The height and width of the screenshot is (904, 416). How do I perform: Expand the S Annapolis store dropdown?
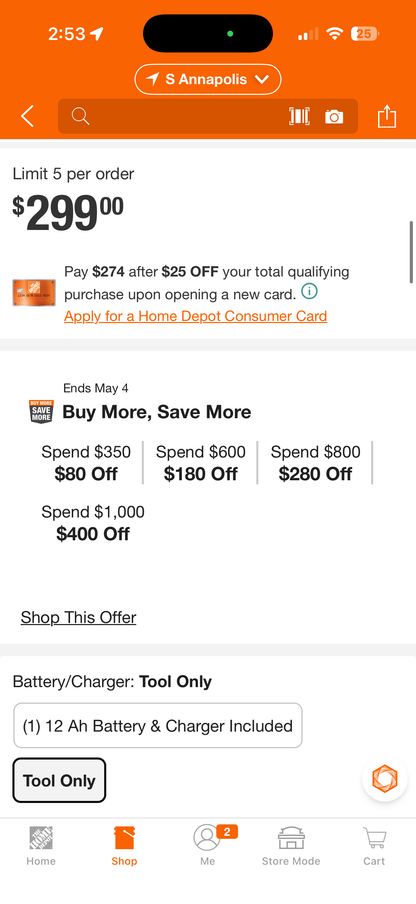208,80
